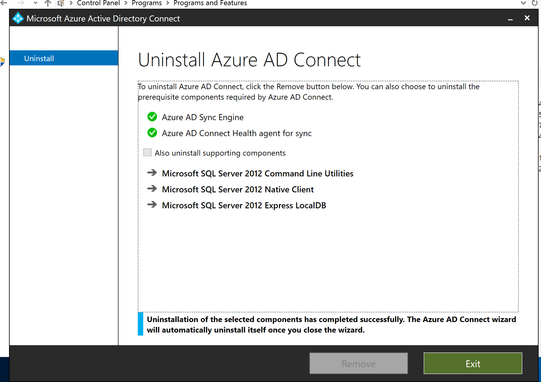
Task: Toggle Also uninstall supporting components checkbox
Action: (x=147, y=152)
